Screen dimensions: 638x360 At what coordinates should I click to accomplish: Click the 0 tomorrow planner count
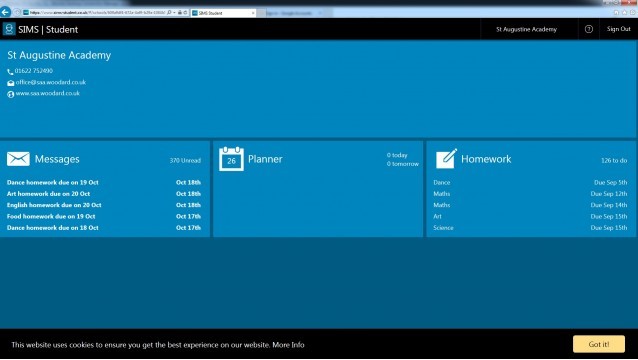click(402, 164)
